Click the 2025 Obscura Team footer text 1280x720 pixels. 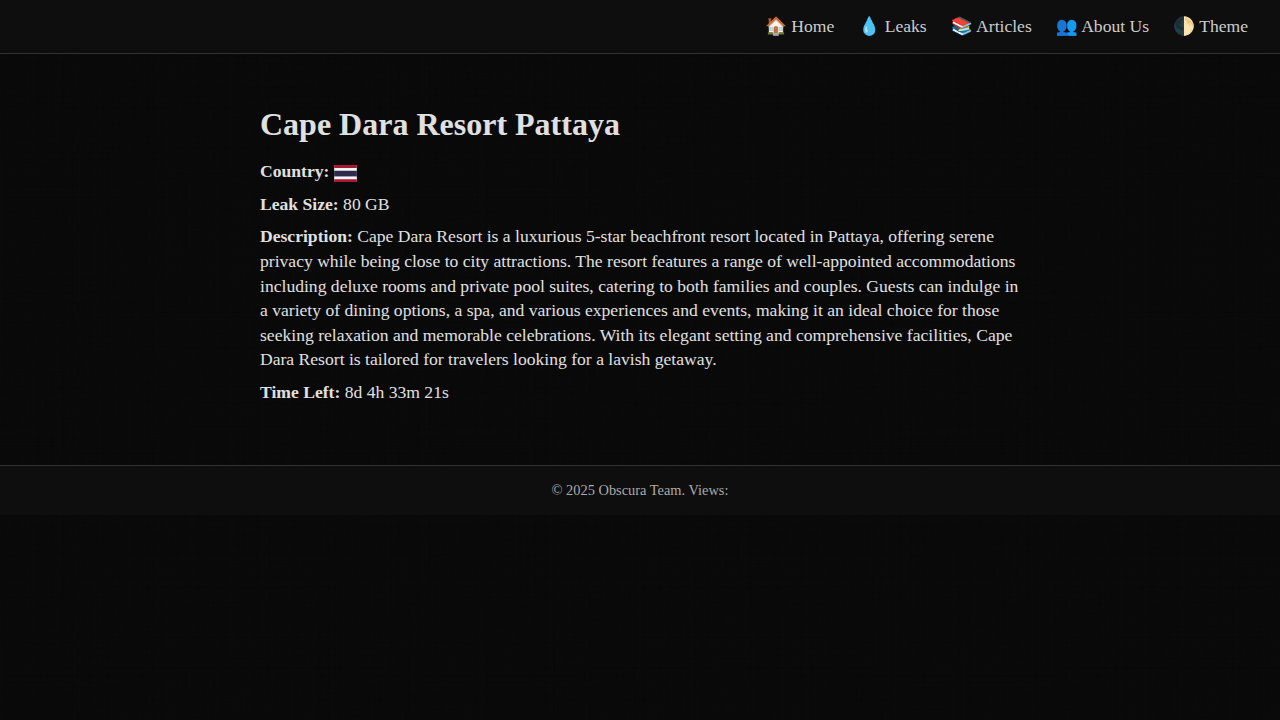(x=617, y=491)
